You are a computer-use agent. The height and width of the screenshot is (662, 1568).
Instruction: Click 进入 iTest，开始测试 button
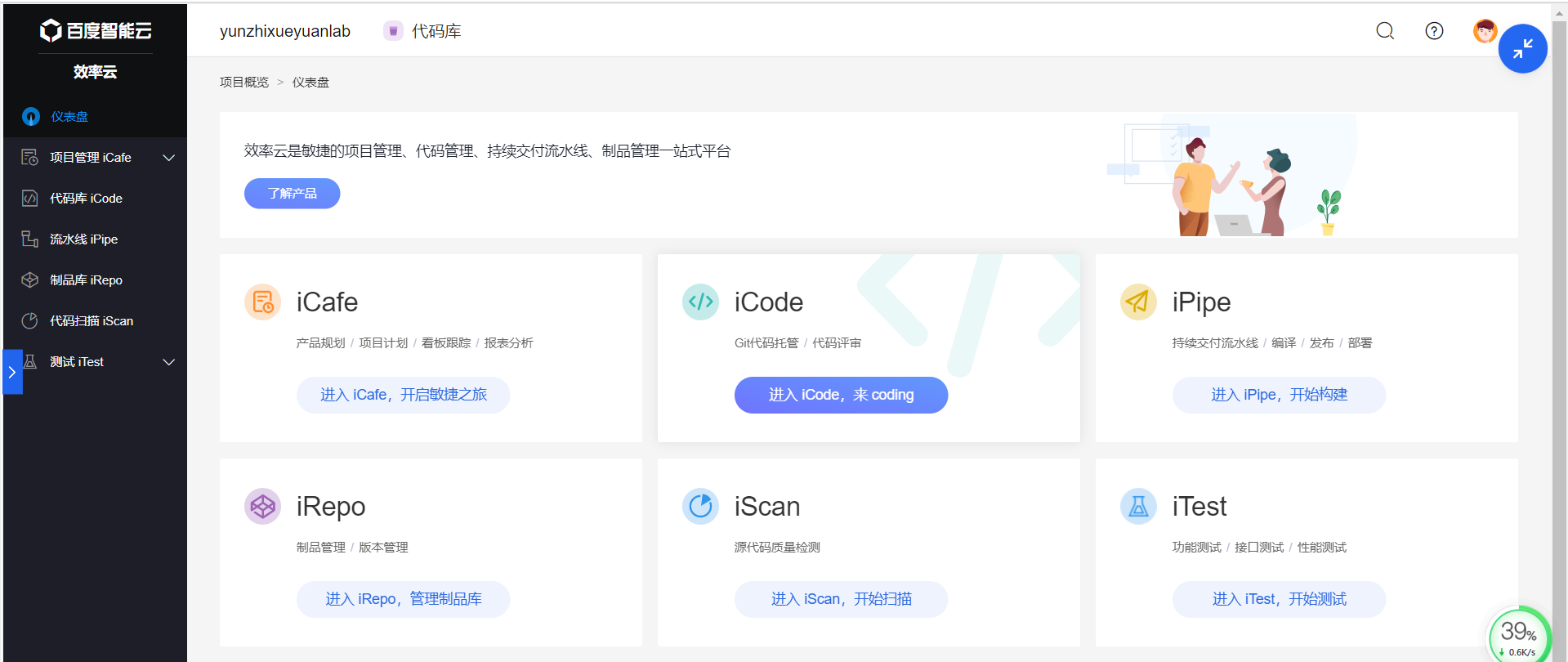[x=1279, y=599]
